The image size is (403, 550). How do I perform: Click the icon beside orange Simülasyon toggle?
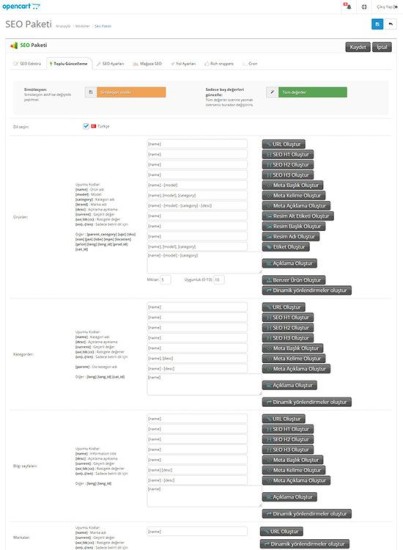tap(90, 92)
